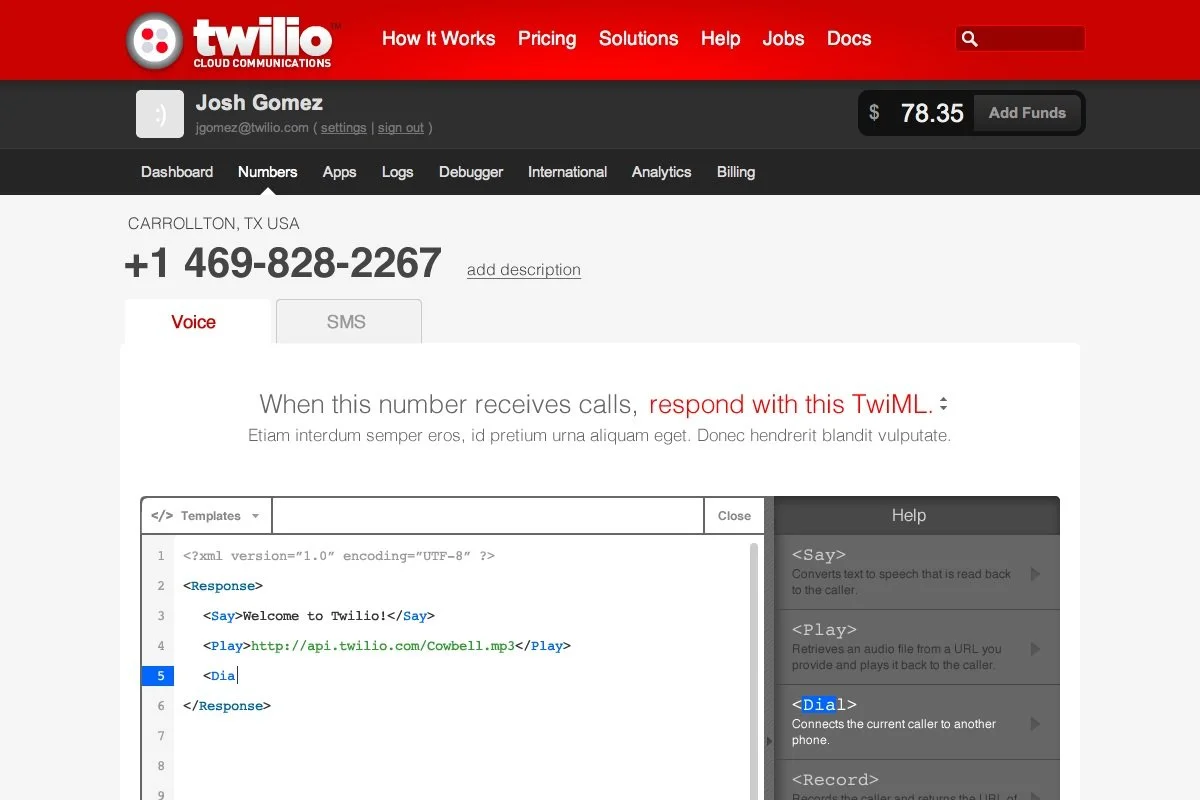Viewport: 1200px width, 800px height.
Task: Go to the Apps tab
Action: 339,172
